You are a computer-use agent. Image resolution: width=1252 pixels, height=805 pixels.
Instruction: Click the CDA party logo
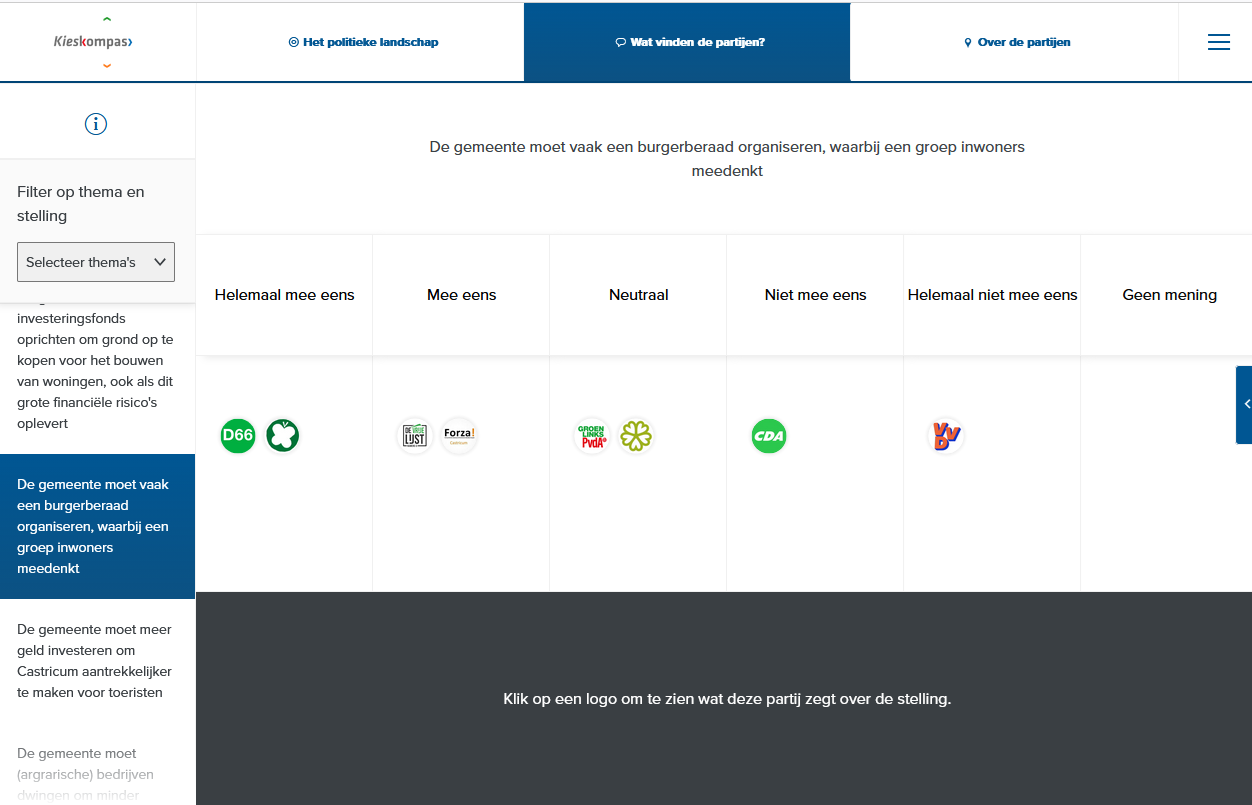pos(769,436)
